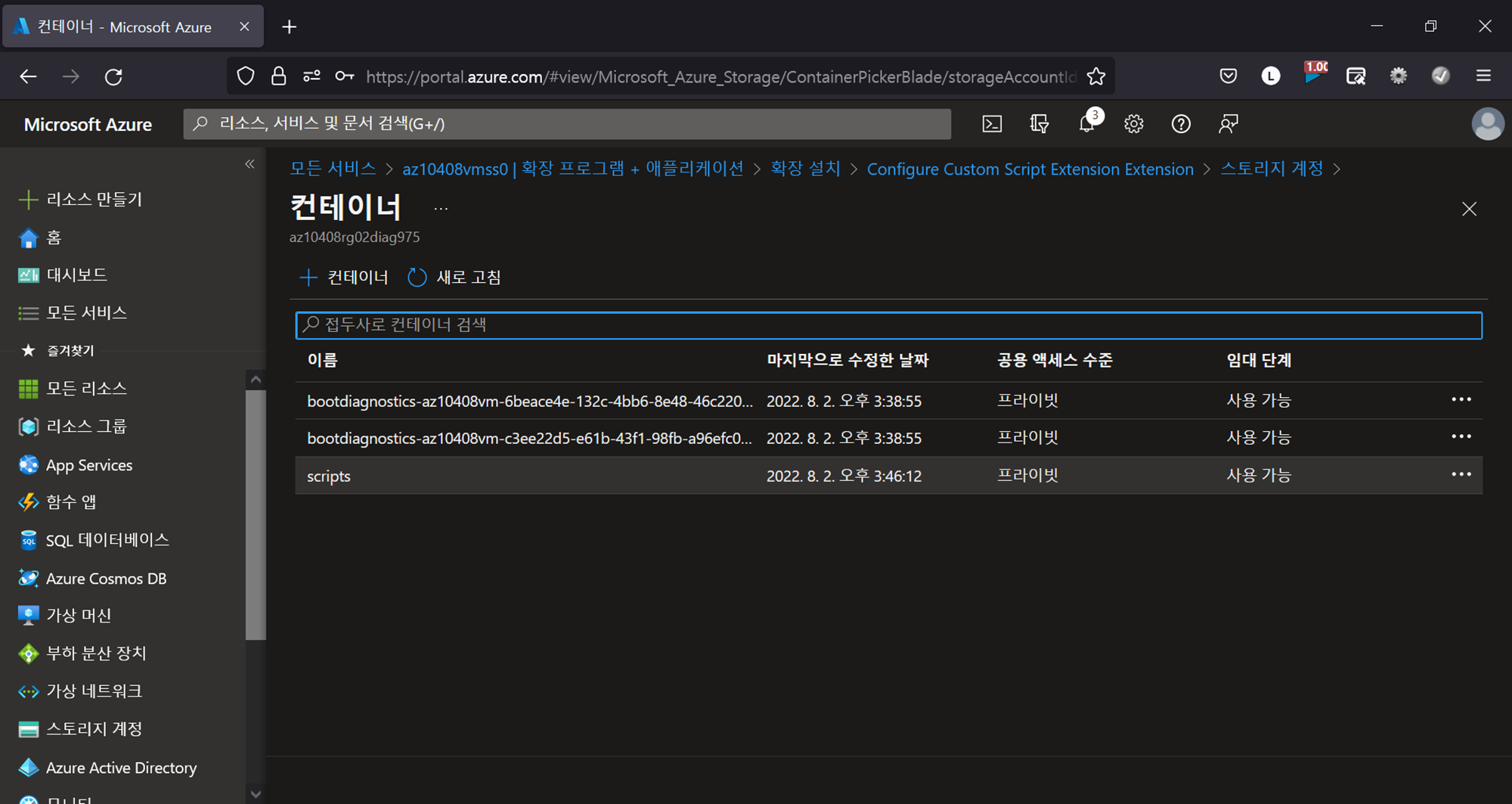The image size is (1512, 804).
Task: Sort by 마지막으로 수정한 날짜 header
Action: click(847, 360)
